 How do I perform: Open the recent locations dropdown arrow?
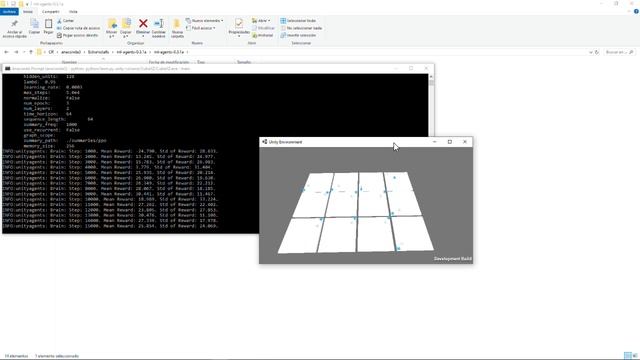(x=24, y=52)
